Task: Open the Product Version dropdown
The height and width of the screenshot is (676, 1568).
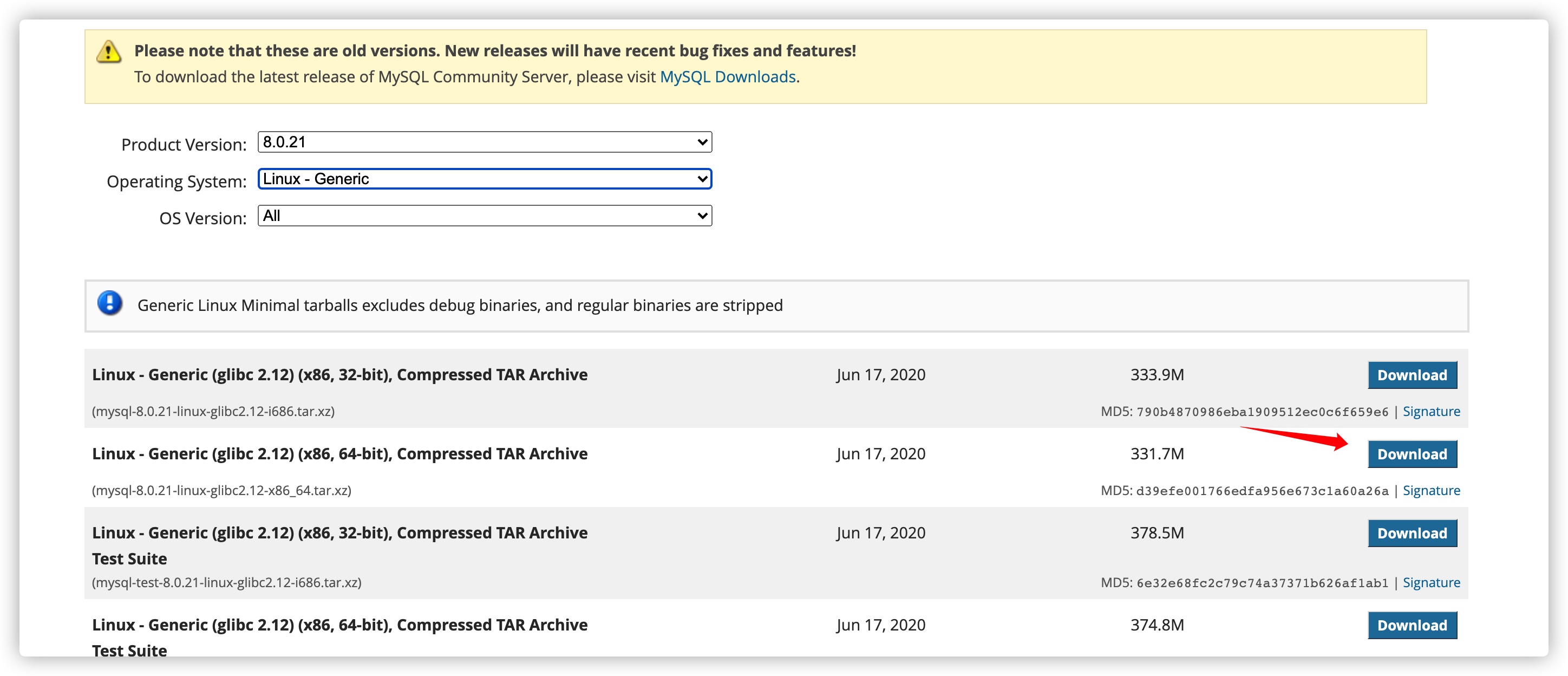Action: click(x=485, y=142)
